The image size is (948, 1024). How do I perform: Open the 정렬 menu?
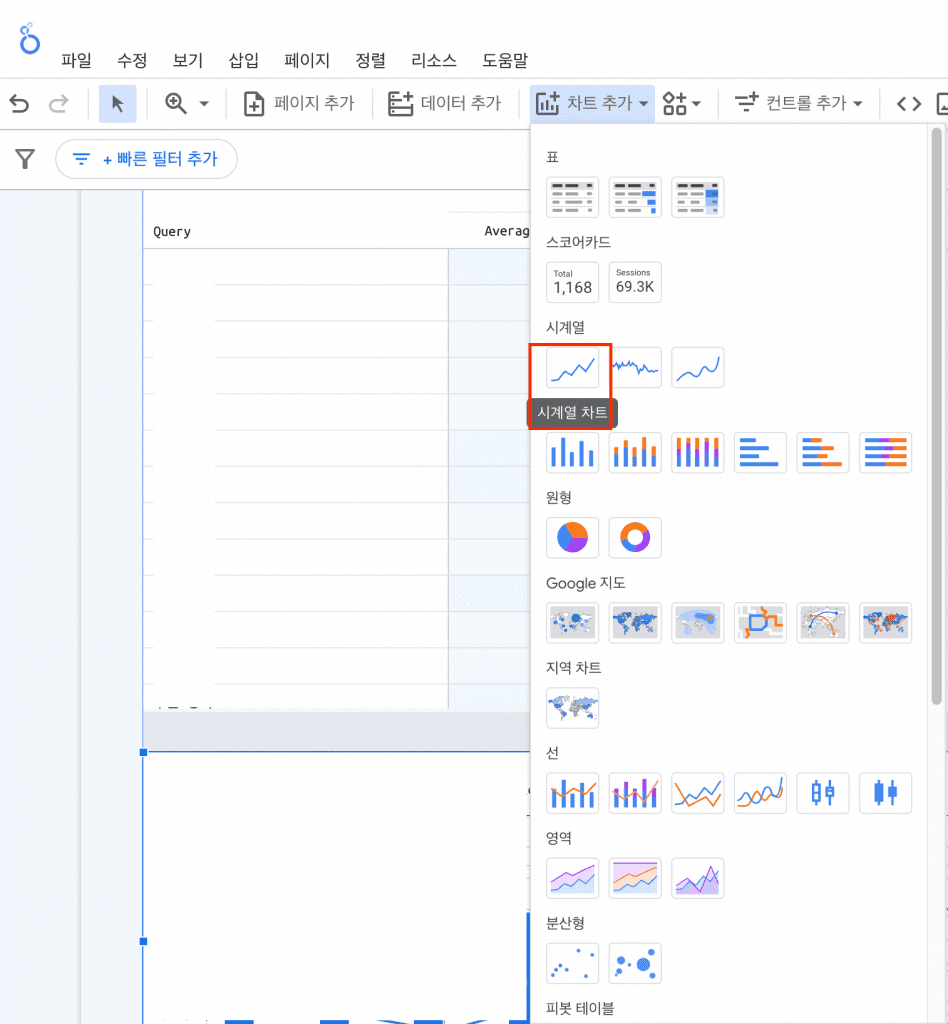pyautogui.click(x=370, y=61)
